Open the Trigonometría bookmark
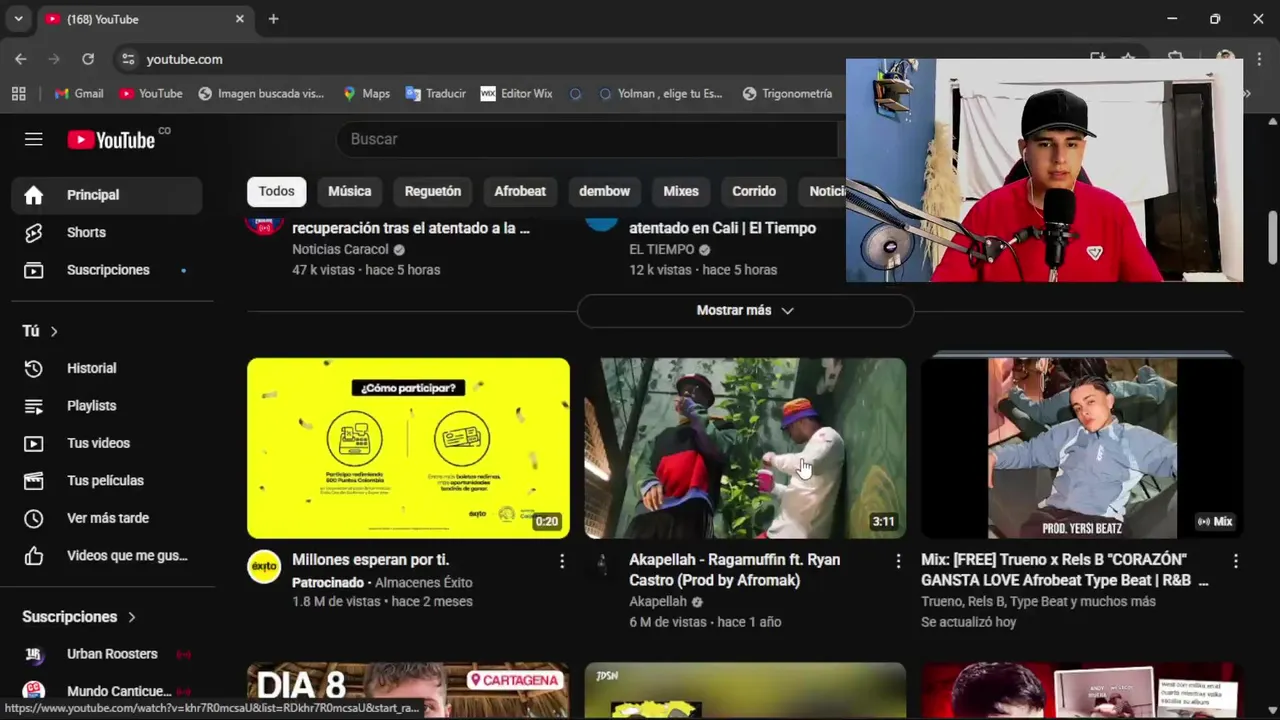The image size is (1280, 720). point(787,93)
